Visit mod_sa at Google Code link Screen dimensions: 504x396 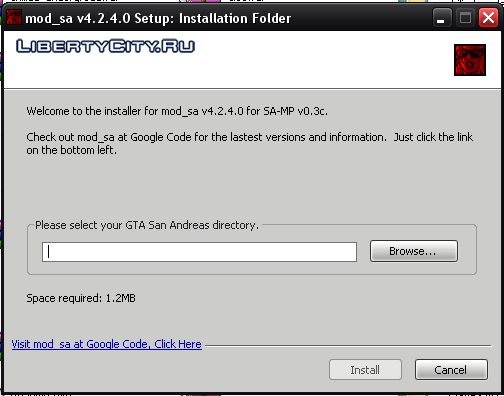(x=107, y=344)
